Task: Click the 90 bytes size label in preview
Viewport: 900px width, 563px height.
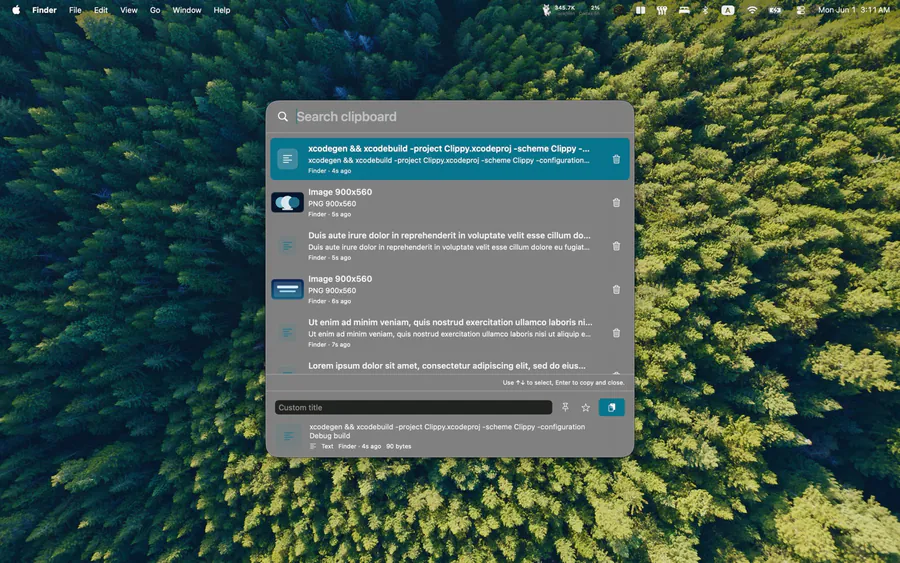Action: (x=398, y=446)
